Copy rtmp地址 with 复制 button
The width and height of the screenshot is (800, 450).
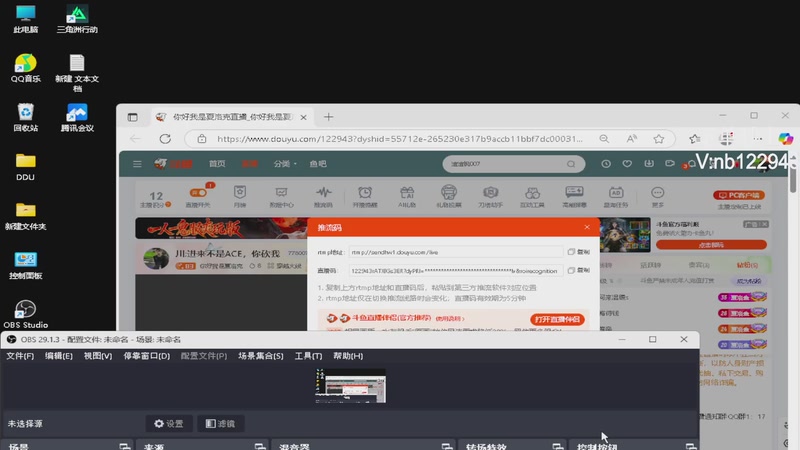point(579,252)
